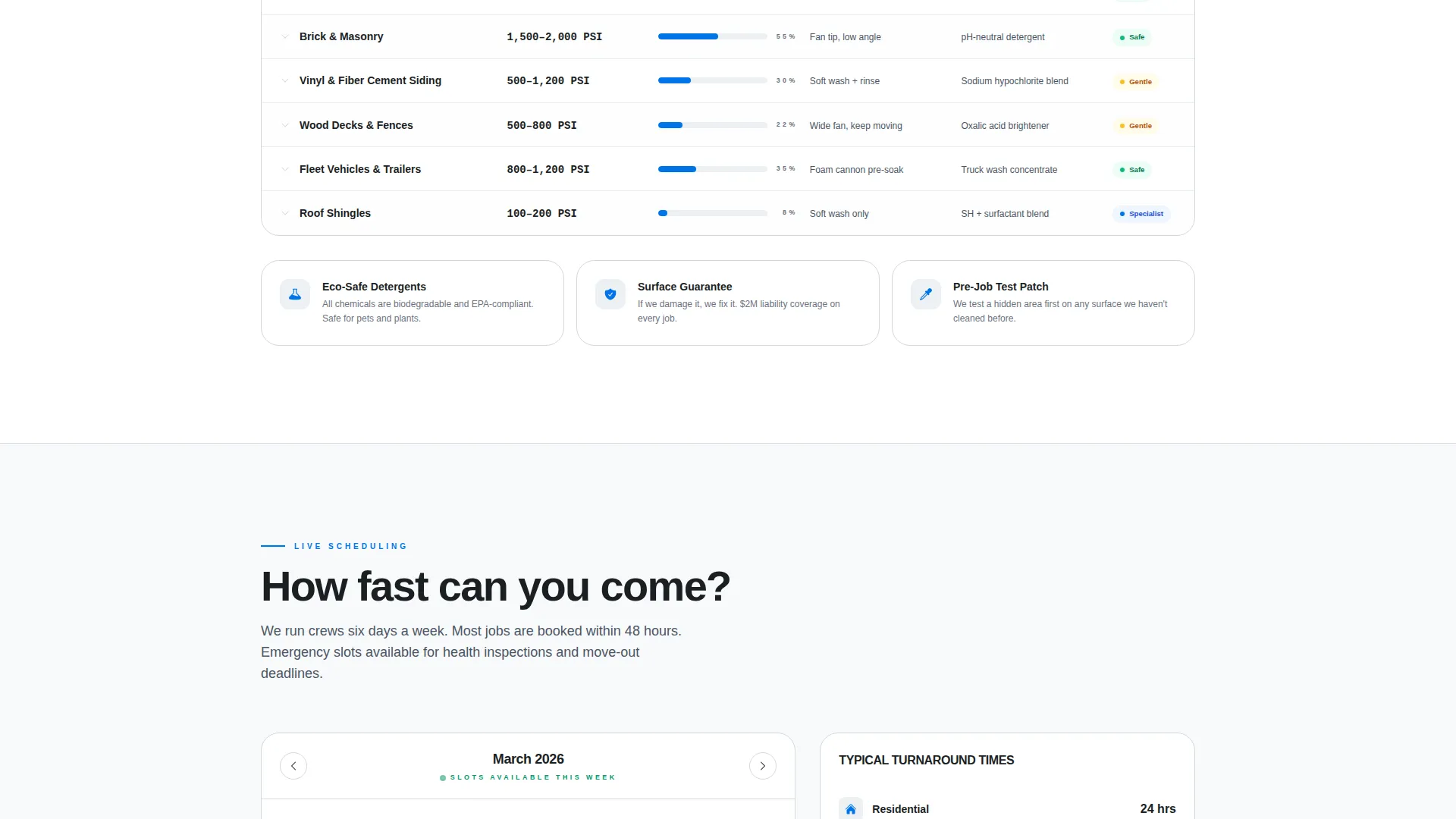Image resolution: width=1456 pixels, height=819 pixels.
Task: Click 'Soft wash only' text
Action: tap(839, 214)
